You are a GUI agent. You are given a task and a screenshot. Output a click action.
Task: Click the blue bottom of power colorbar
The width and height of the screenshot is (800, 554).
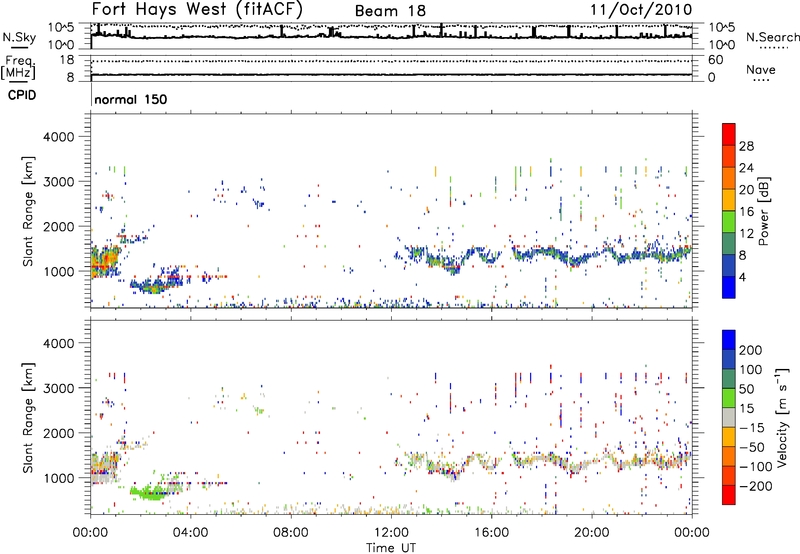[x=729, y=287]
